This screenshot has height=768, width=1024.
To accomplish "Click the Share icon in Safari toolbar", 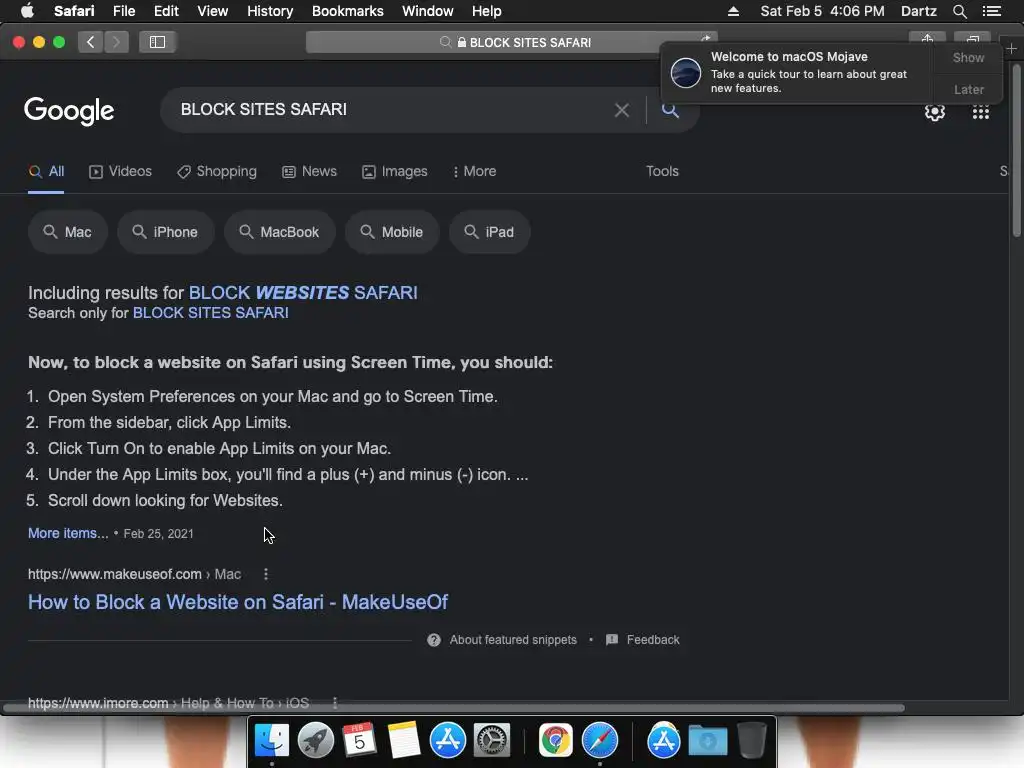I will click(x=927, y=39).
